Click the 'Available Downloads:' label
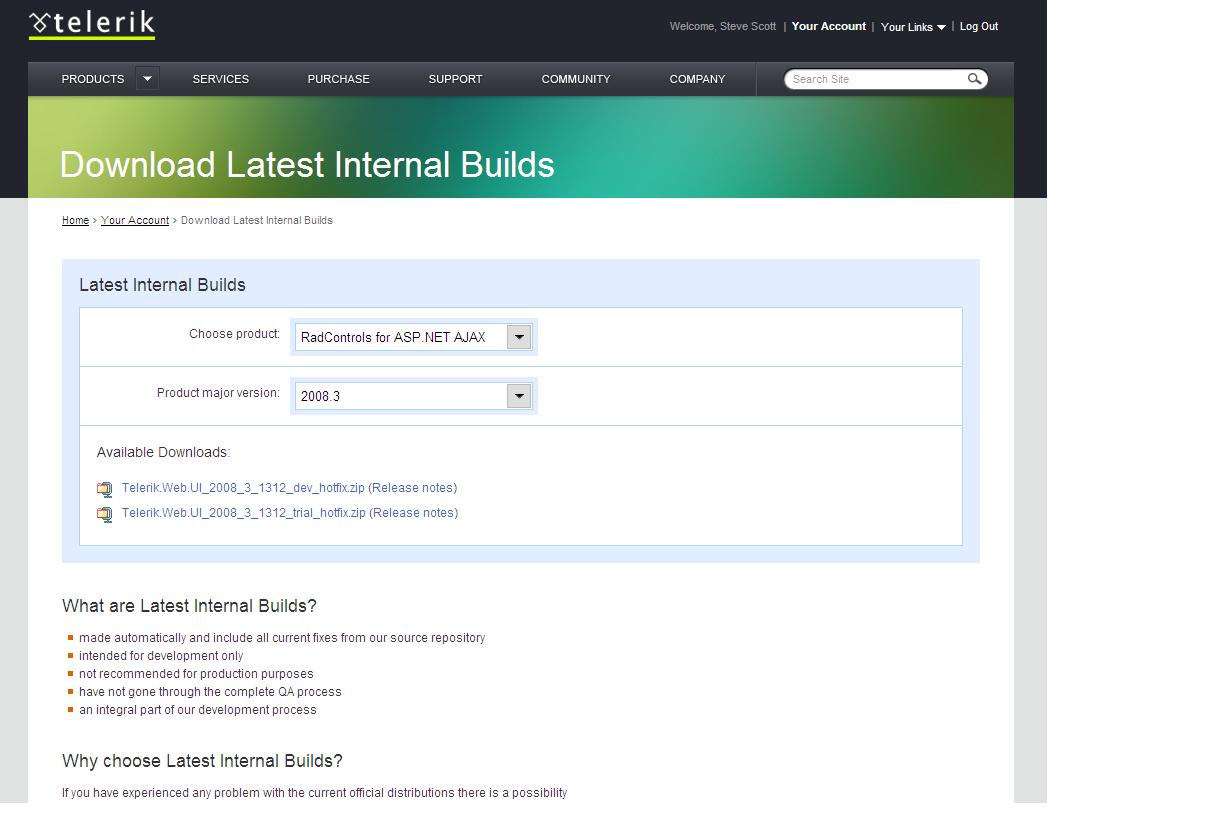Viewport: 1209px width, 830px height. tap(163, 453)
